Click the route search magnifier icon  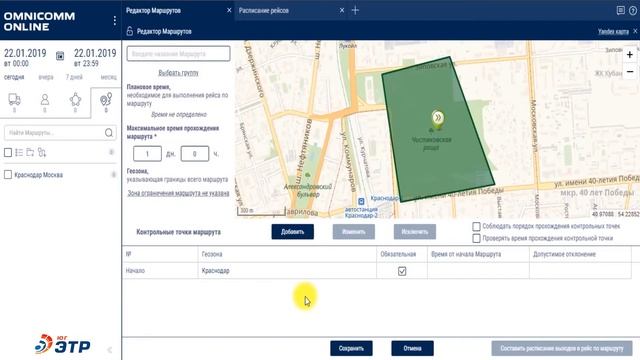pos(109,133)
